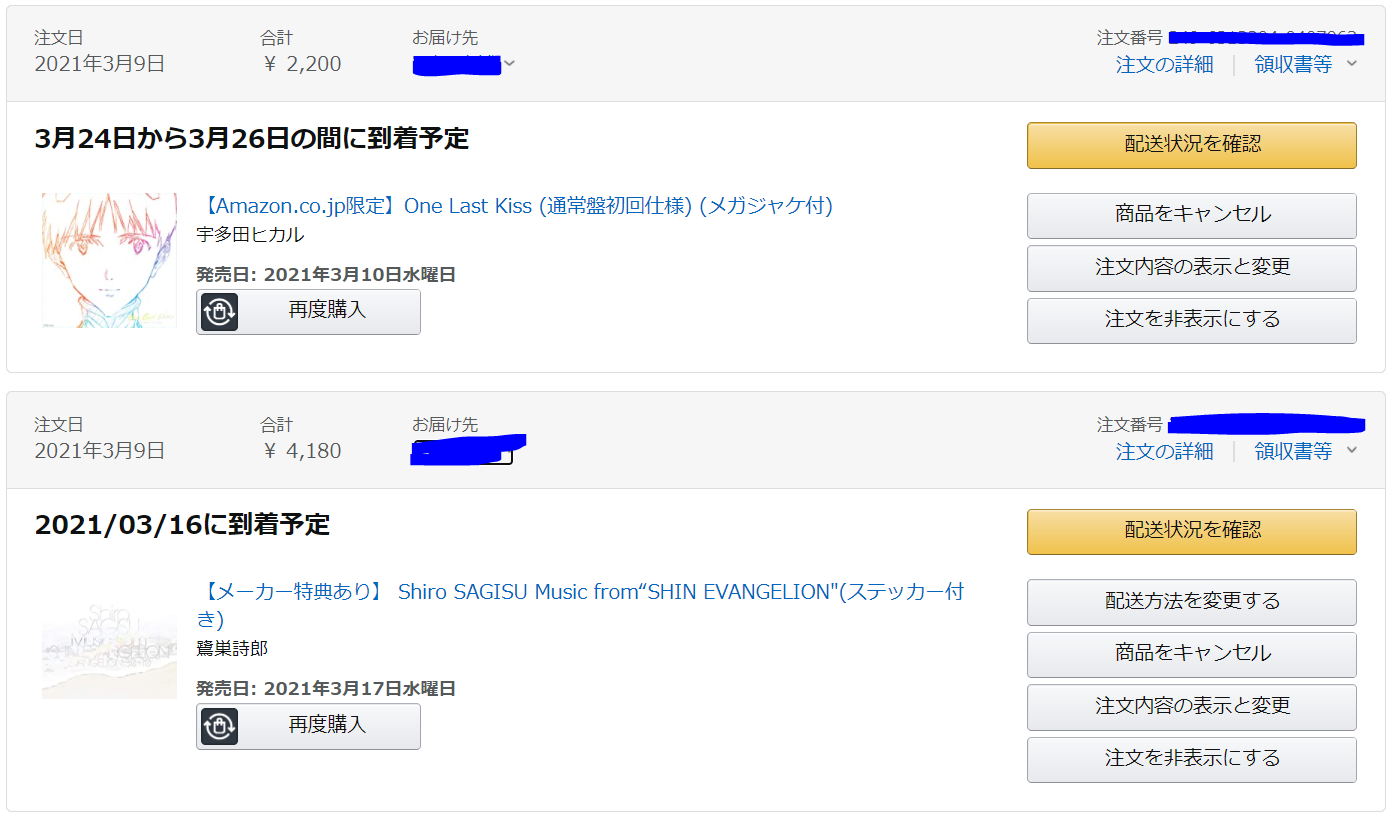This screenshot has width=1399, height=823.
Task: Expand the delivery address dropdown of the ¥2,200 order
Action: [x=510, y=64]
